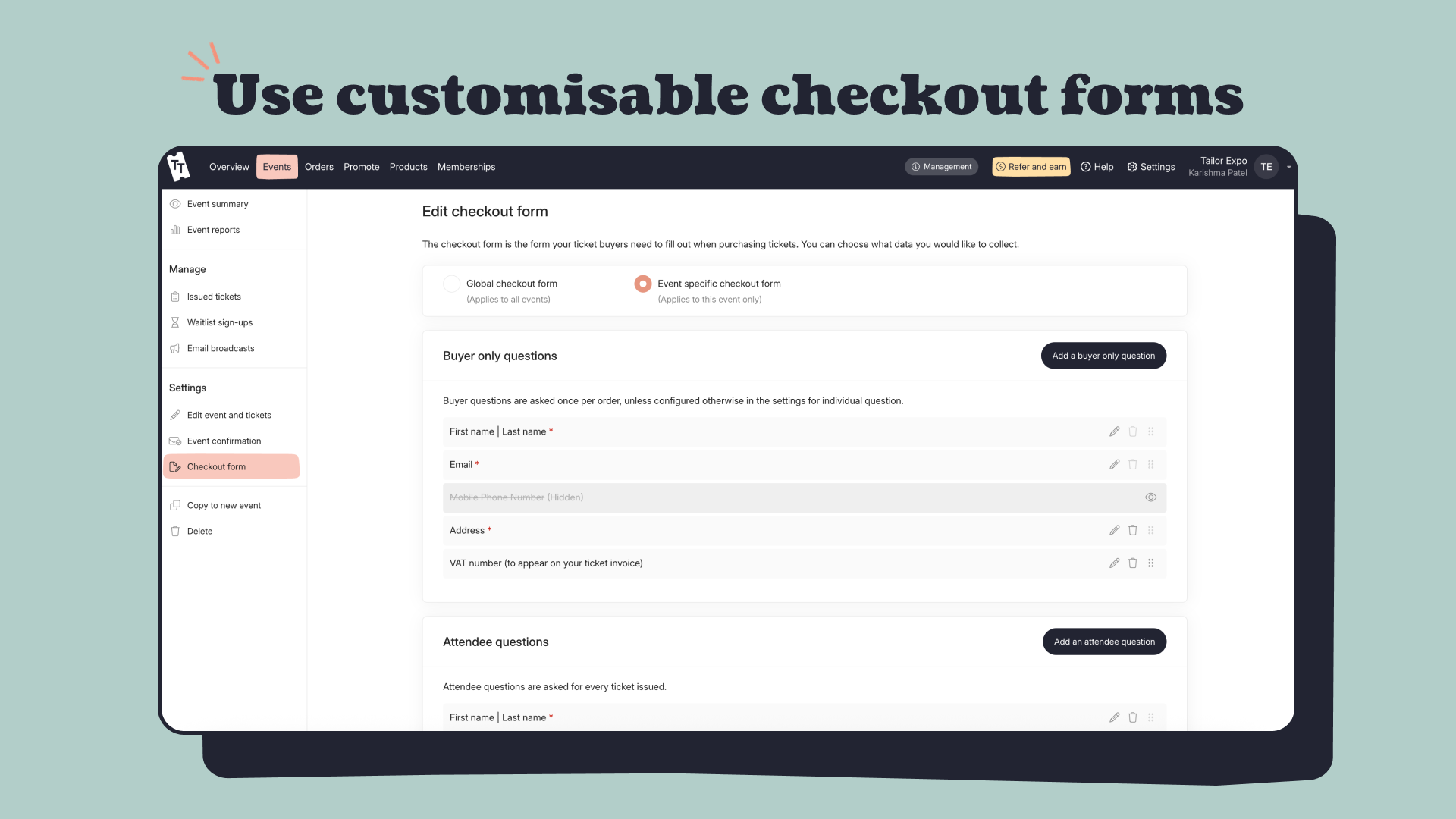Click the Management badge

coord(941,166)
